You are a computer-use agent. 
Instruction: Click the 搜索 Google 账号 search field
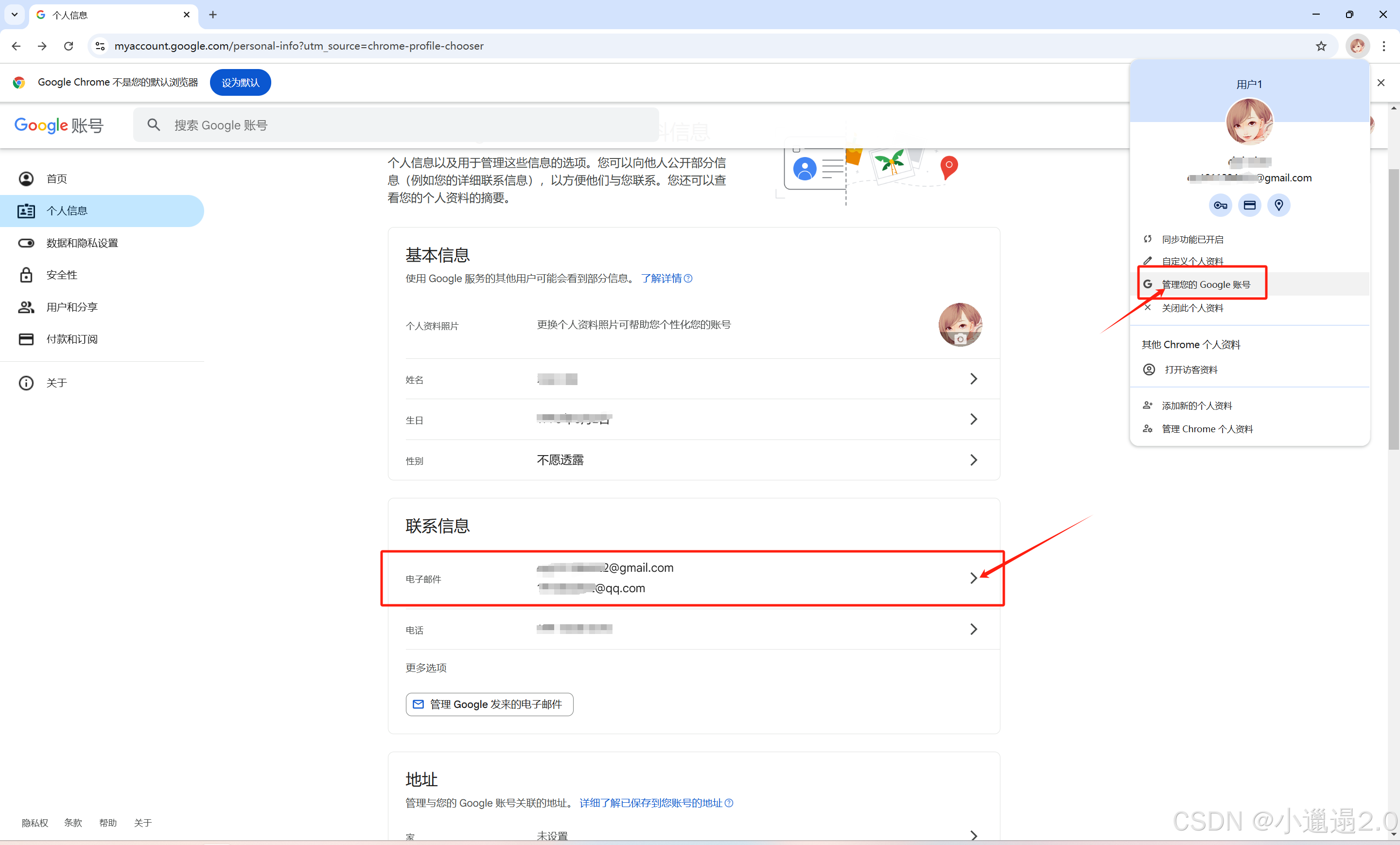tap(398, 125)
